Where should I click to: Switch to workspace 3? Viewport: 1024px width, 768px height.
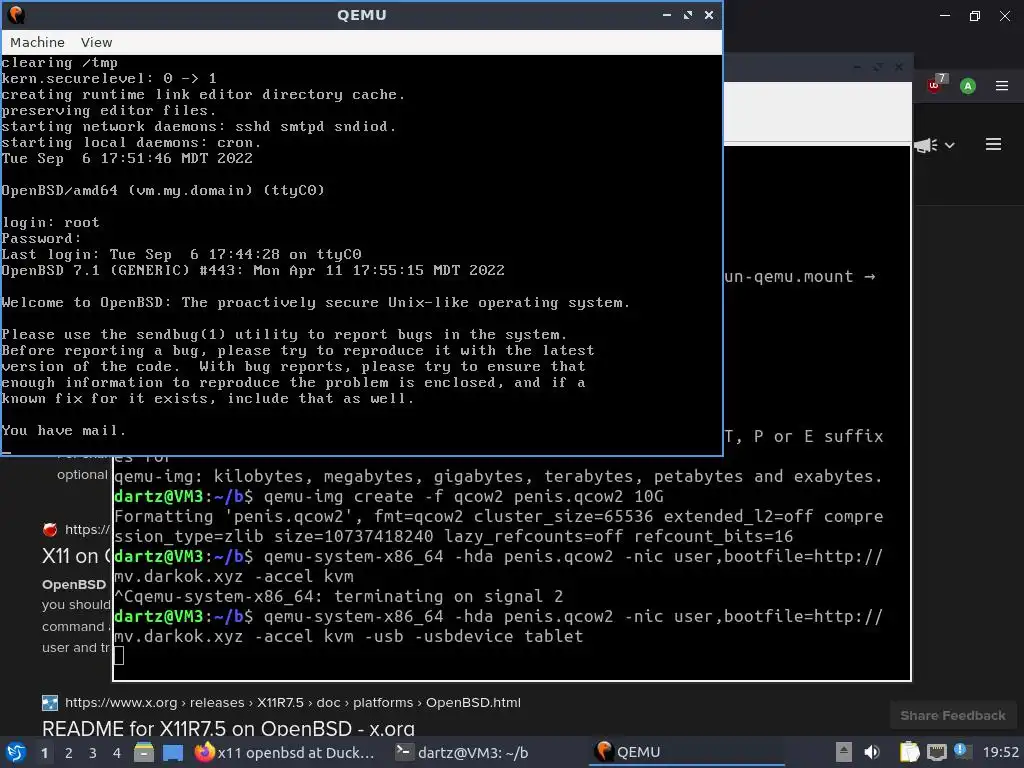coord(93,753)
